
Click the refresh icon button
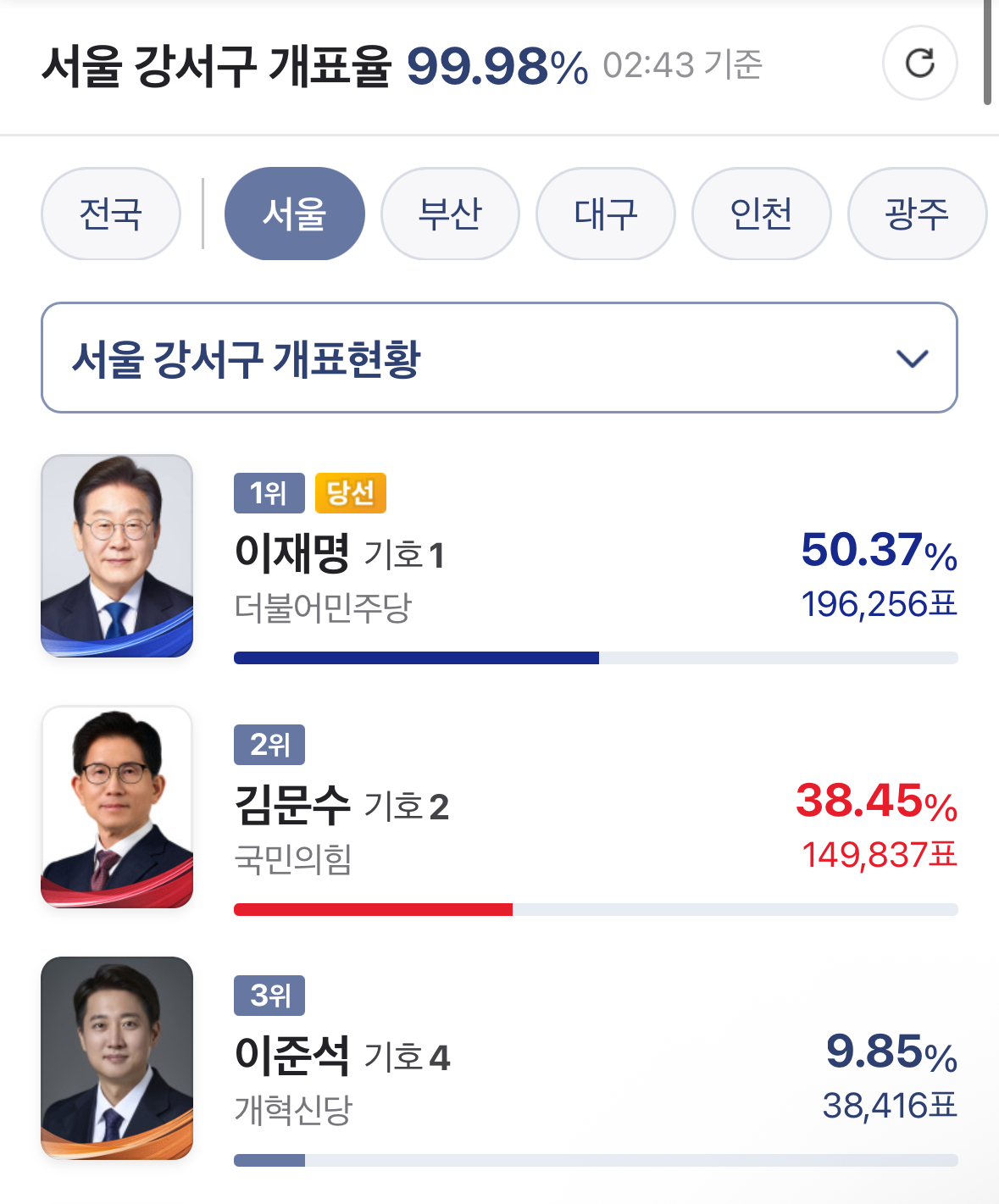(919, 64)
